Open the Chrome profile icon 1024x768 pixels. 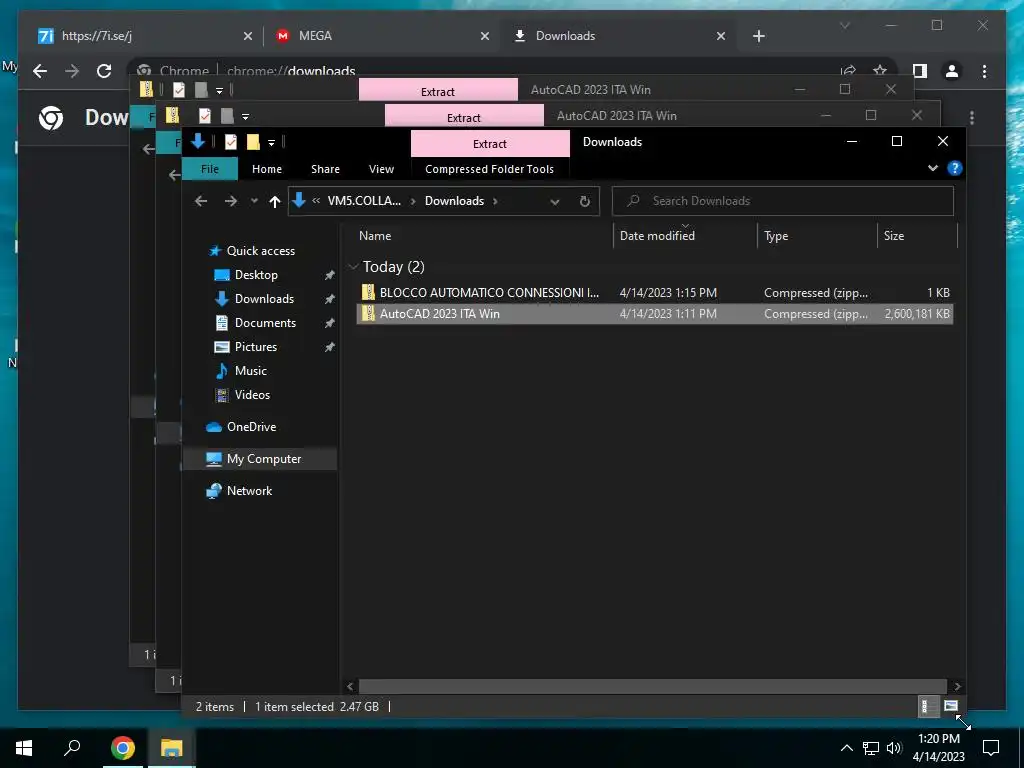(x=952, y=71)
